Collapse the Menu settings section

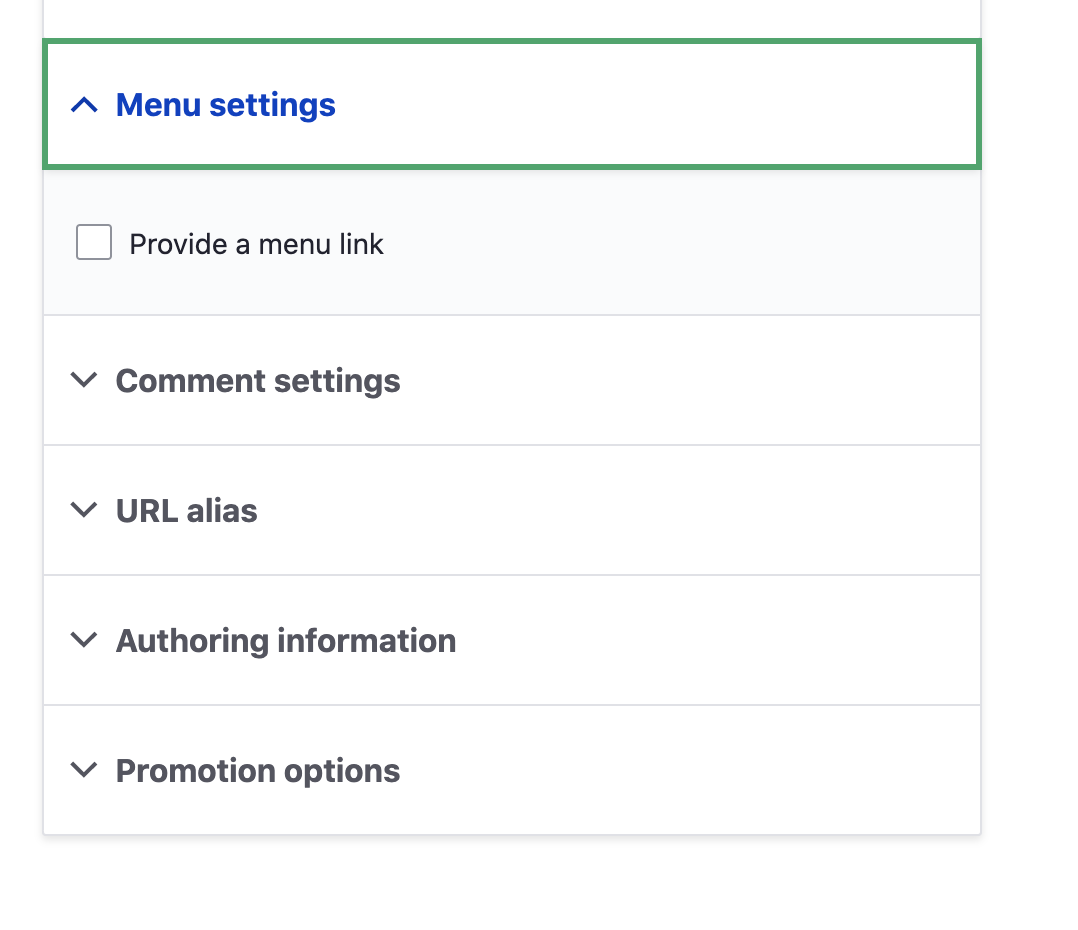[x=225, y=104]
